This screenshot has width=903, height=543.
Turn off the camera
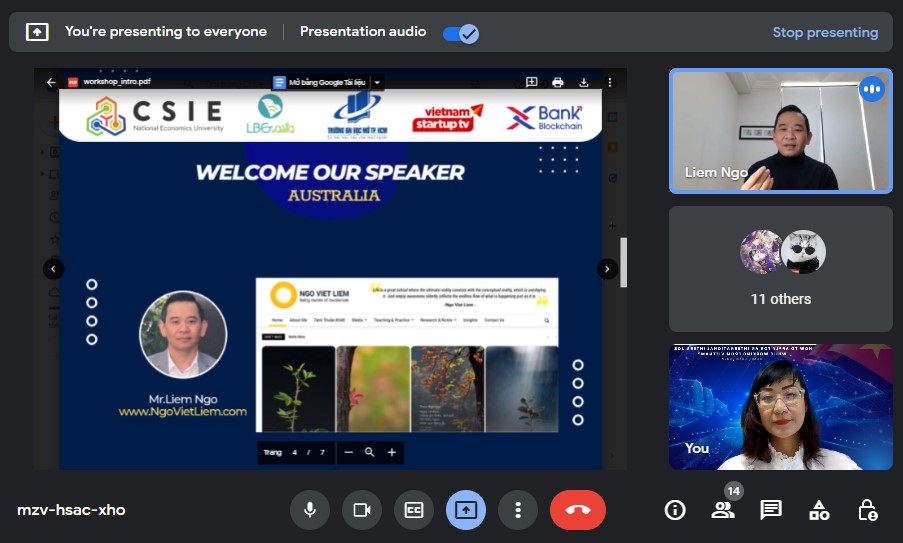pyautogui.click(x=362, y=510)
